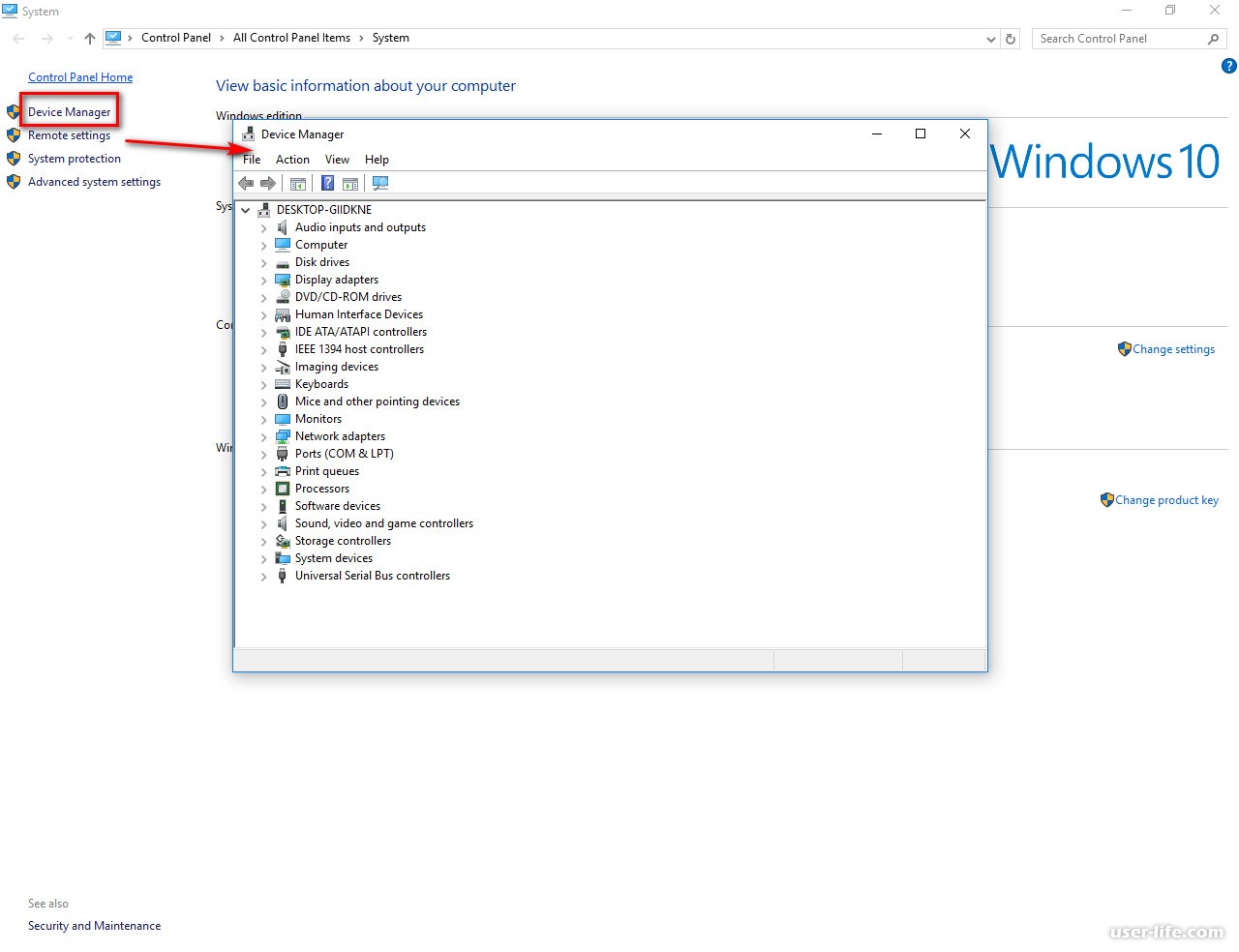Click the mouse icon beside Mice and pointing devices
This screenshot has height=952, width=1239.
[283, 402]
